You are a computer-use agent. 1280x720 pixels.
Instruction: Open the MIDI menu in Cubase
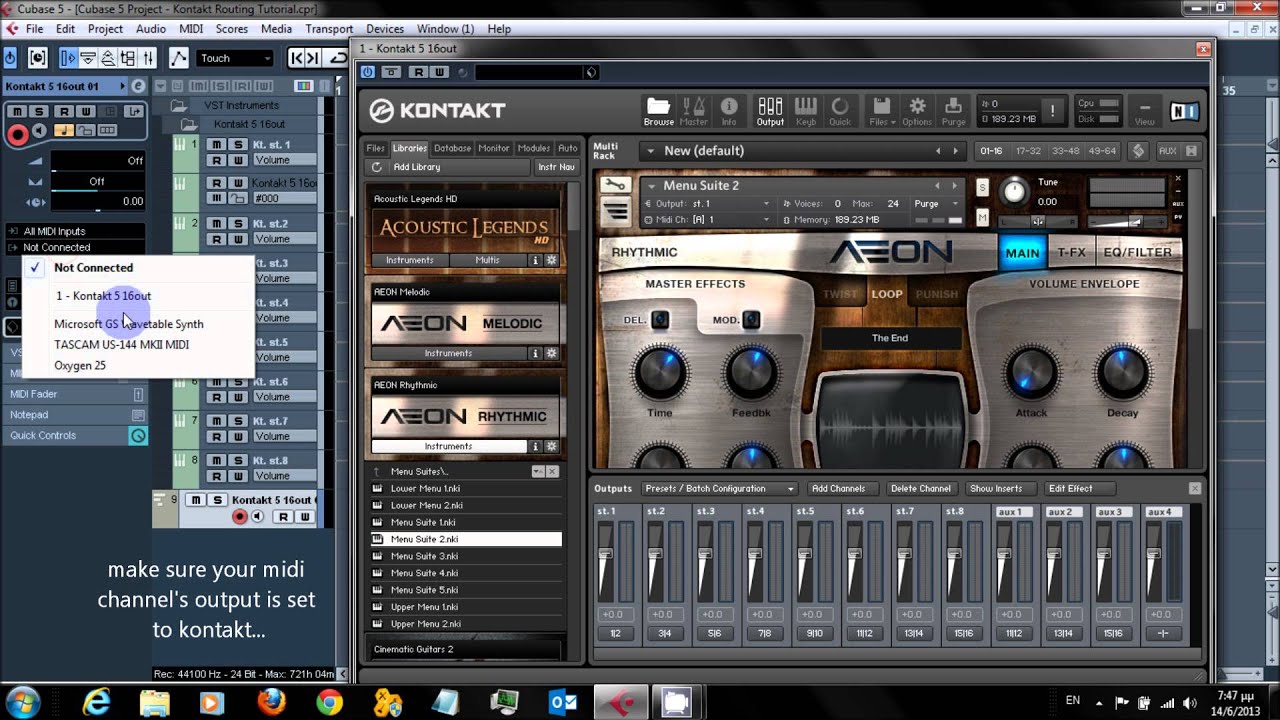tap(190, 29)
